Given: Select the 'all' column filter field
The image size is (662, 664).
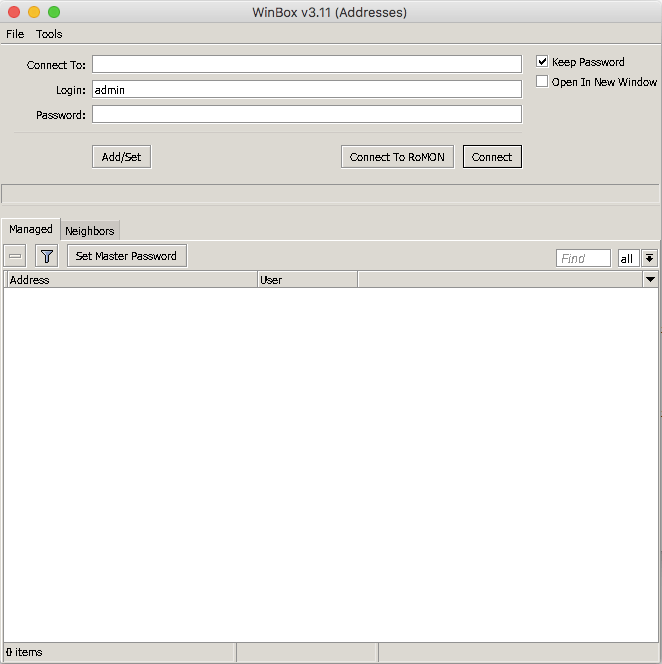Looking at the screenshot, I should (628, 258).
